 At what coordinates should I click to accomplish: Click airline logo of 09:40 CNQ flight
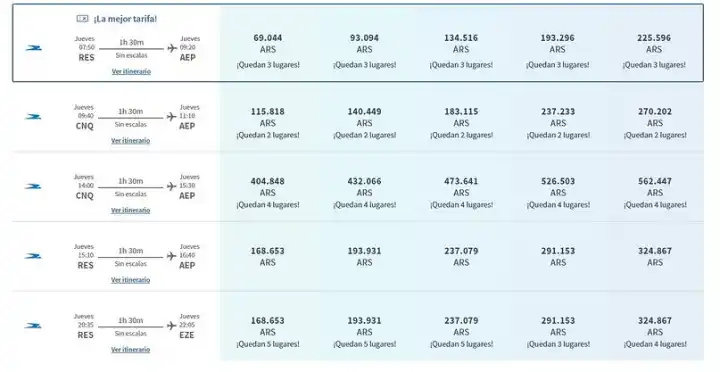[33, 117]
